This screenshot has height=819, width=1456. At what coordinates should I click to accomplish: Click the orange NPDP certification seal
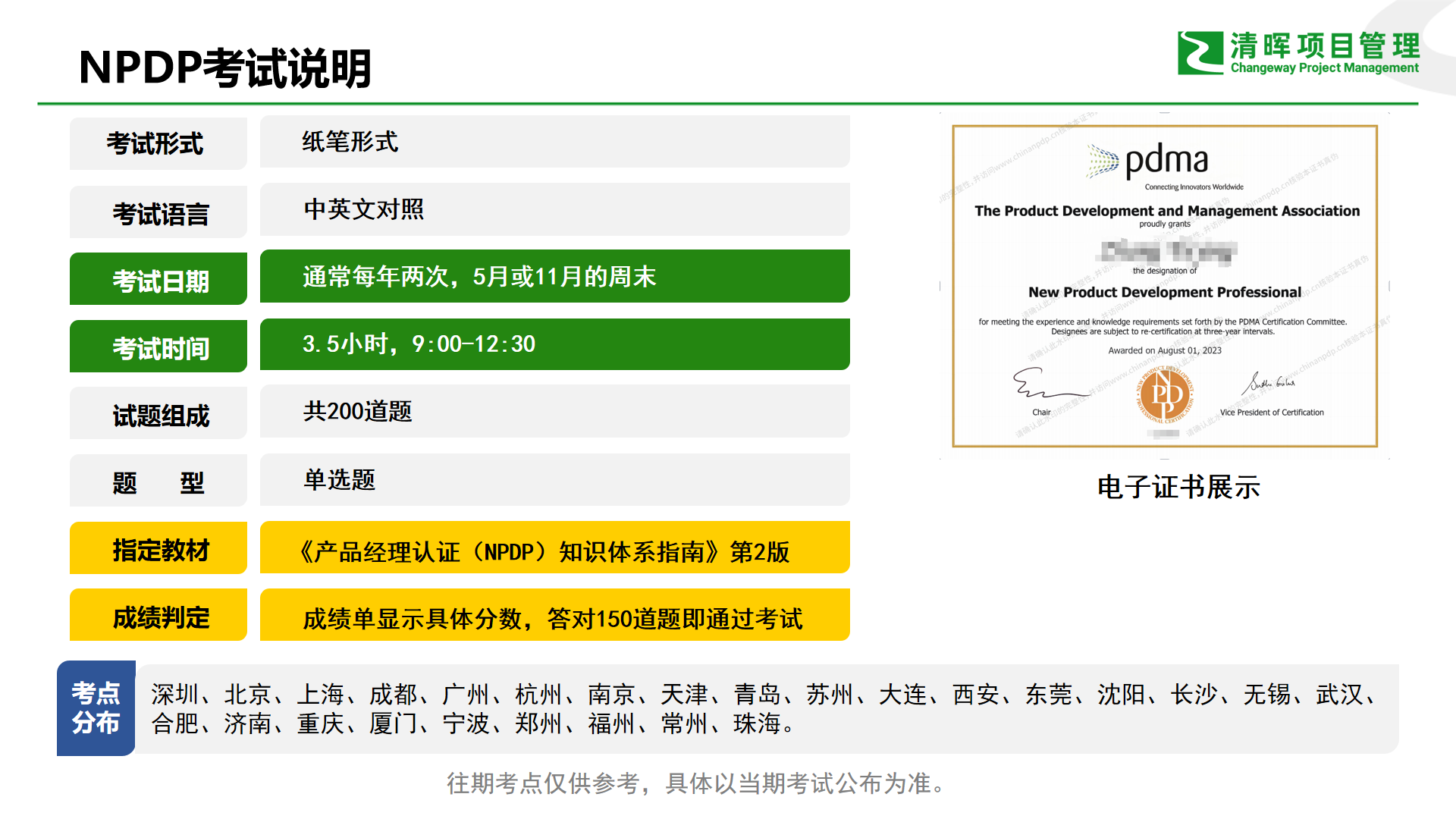(x=1164, y=395)
